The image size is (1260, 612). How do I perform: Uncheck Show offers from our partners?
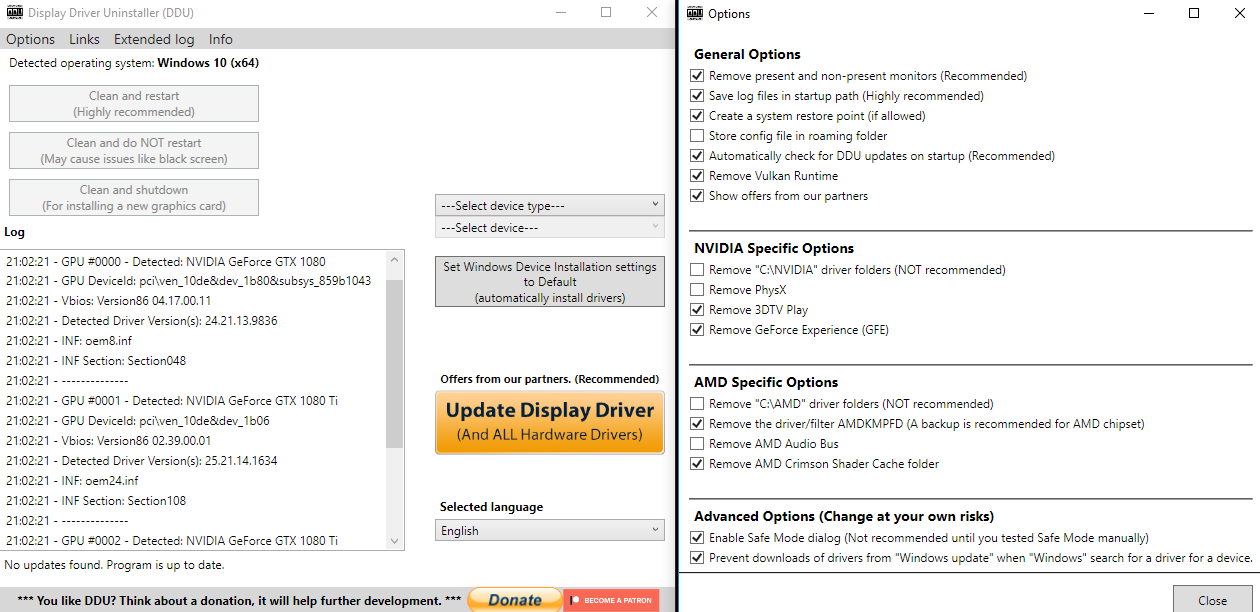697,196
